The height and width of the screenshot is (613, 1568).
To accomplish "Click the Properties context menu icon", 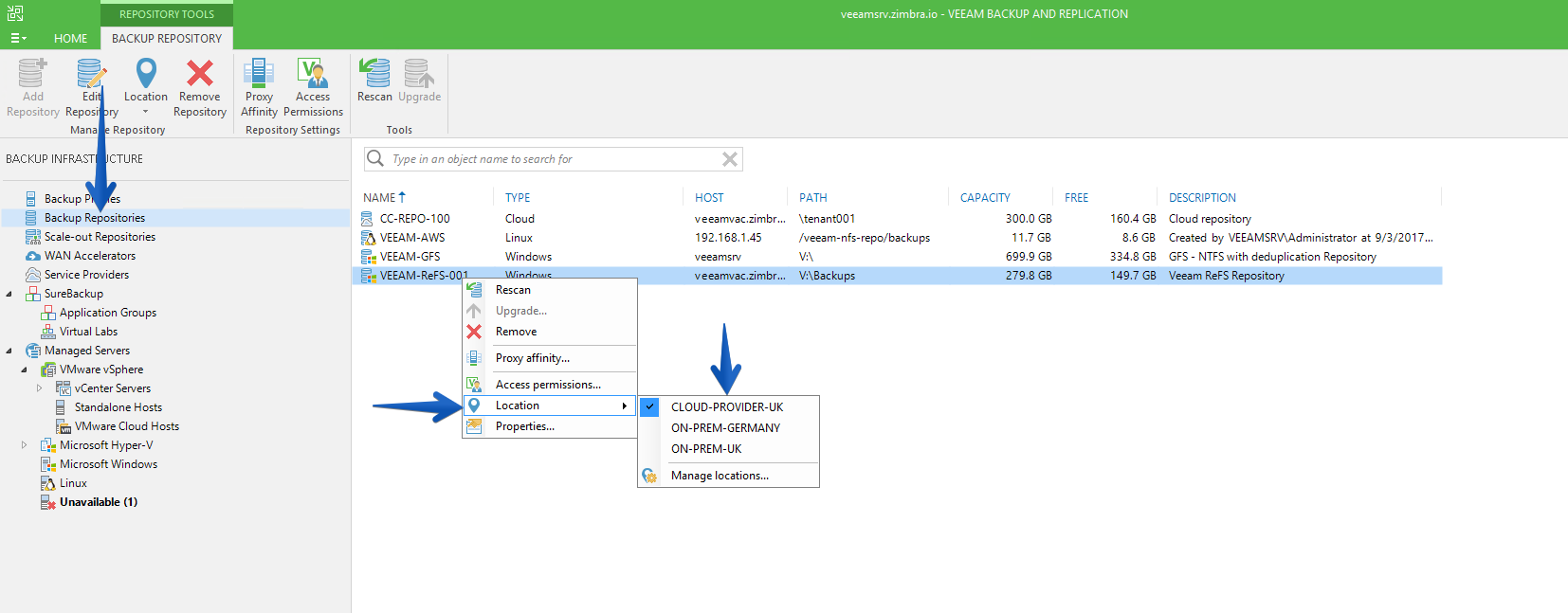I will click(474, 426).
